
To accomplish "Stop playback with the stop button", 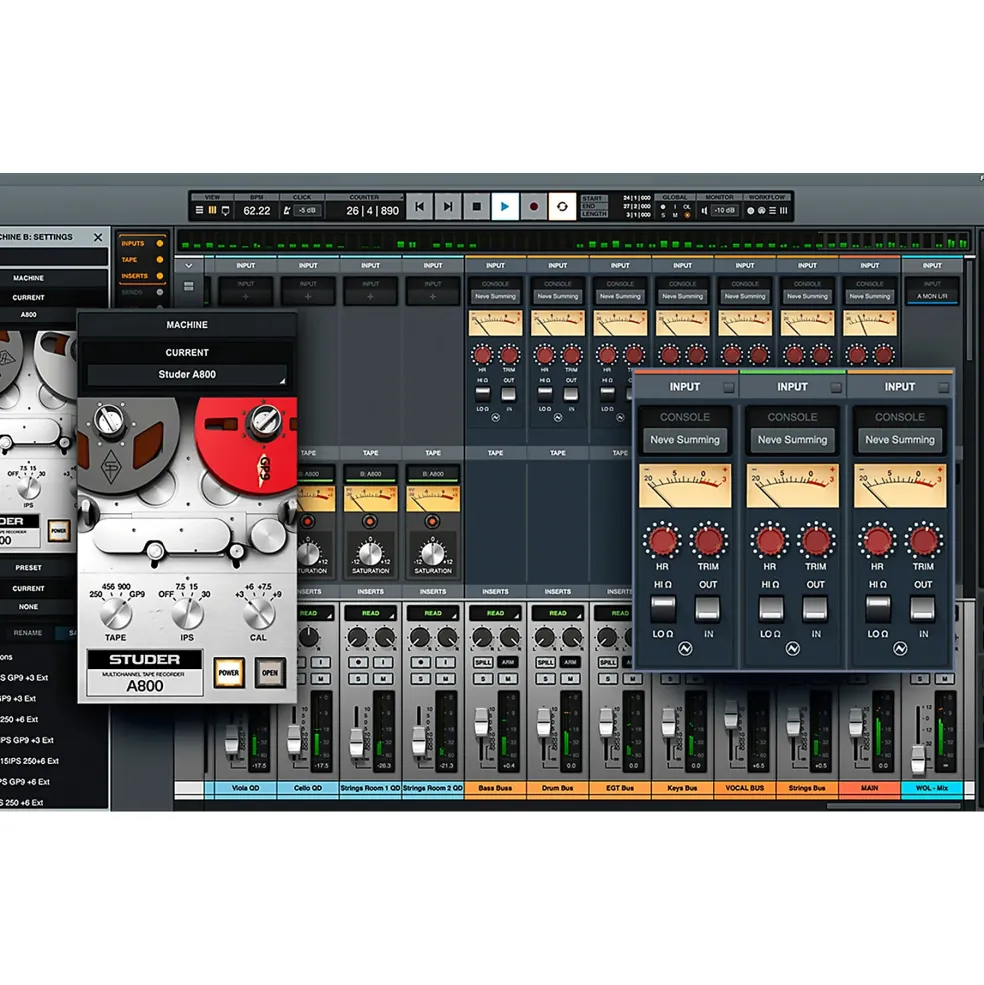I will point(476,207).
